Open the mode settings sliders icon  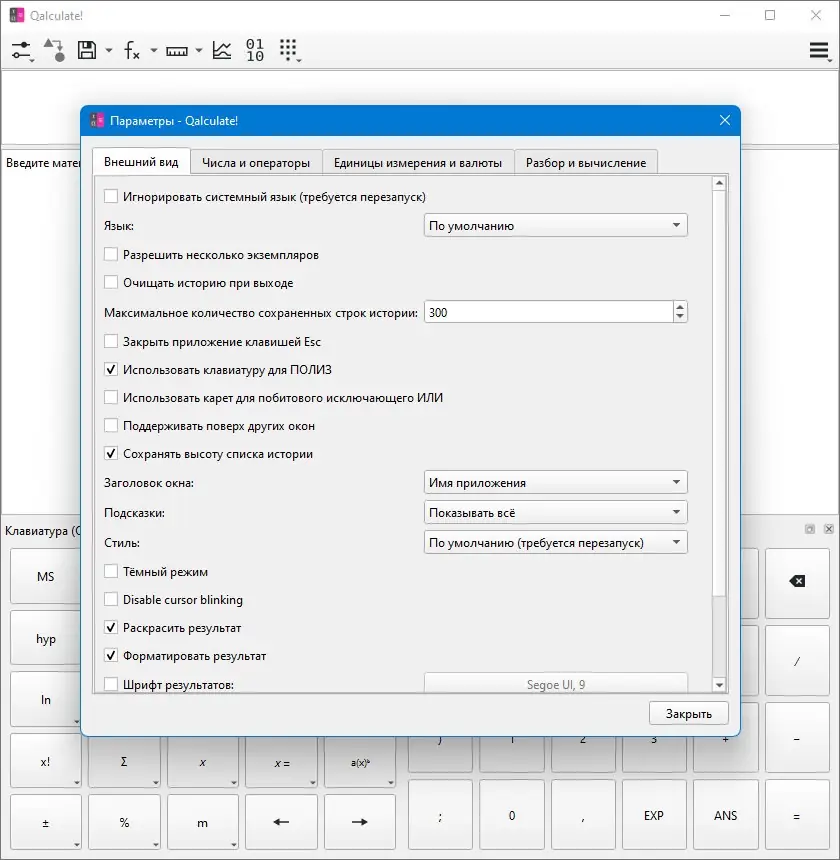coord(22,50)
